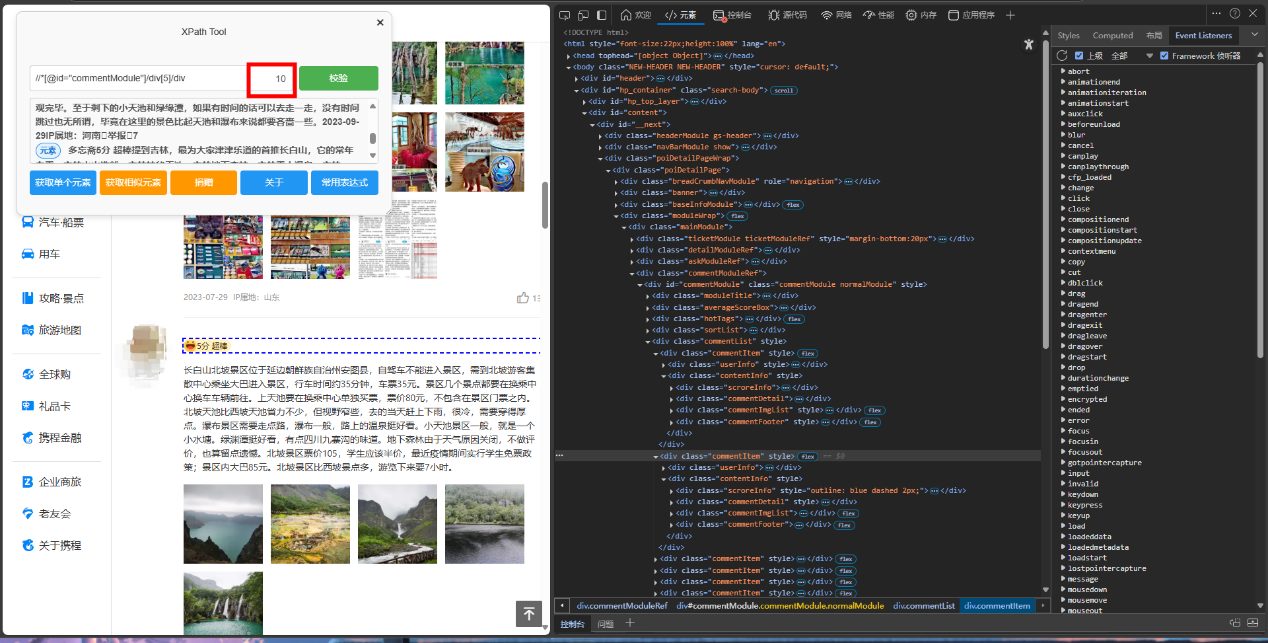Expand the head element node in the DOM tree
Image resolution: width=1268 pixels, height=643 pixels.
coord(569,56)
